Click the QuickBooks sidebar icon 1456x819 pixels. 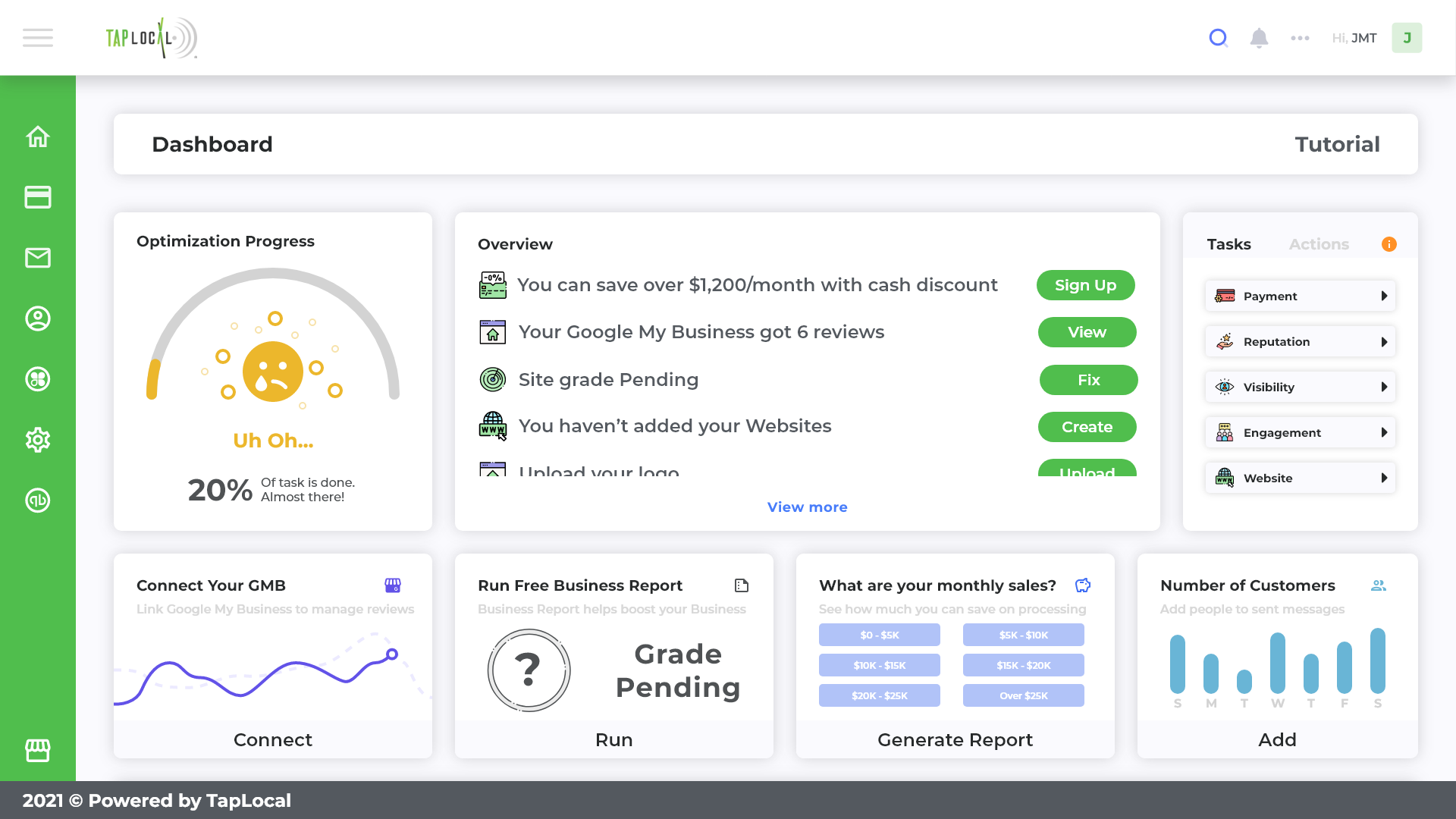click(38, 500)
